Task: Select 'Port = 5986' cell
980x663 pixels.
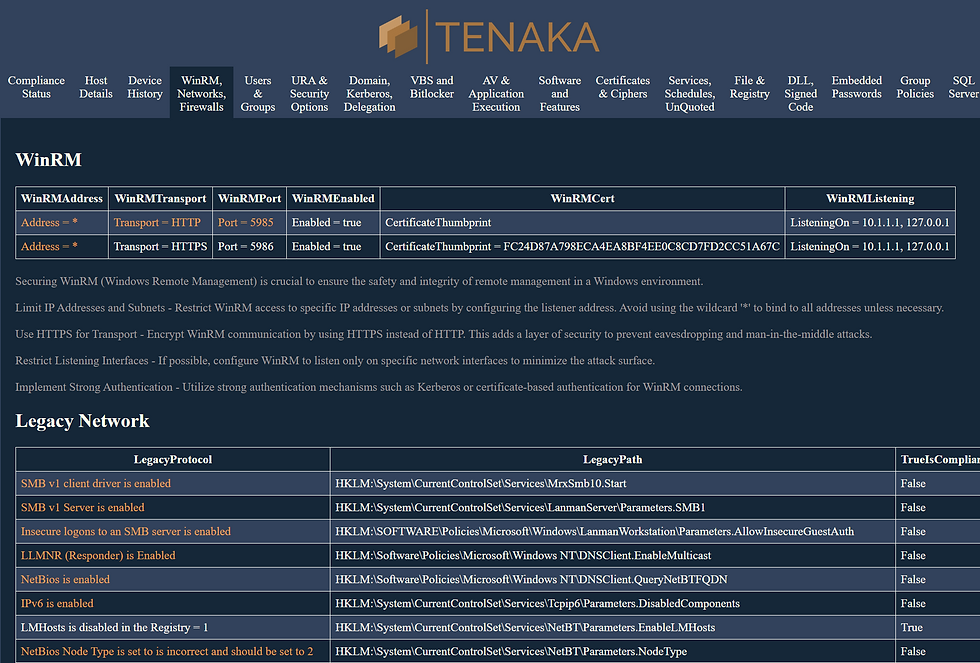Action: click(x=249, y=246)
